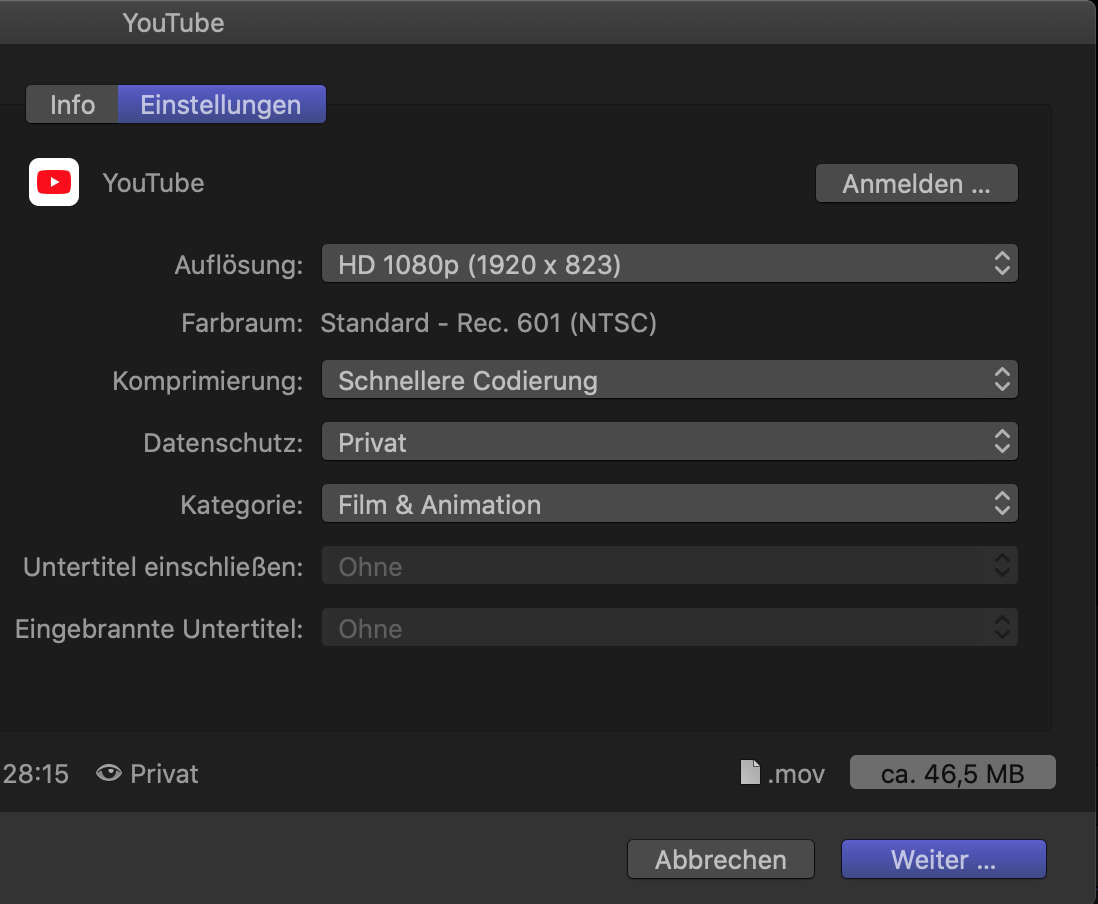Click the red YouTube logo icon
This screenshot has width=1098, height=904.
54,183
